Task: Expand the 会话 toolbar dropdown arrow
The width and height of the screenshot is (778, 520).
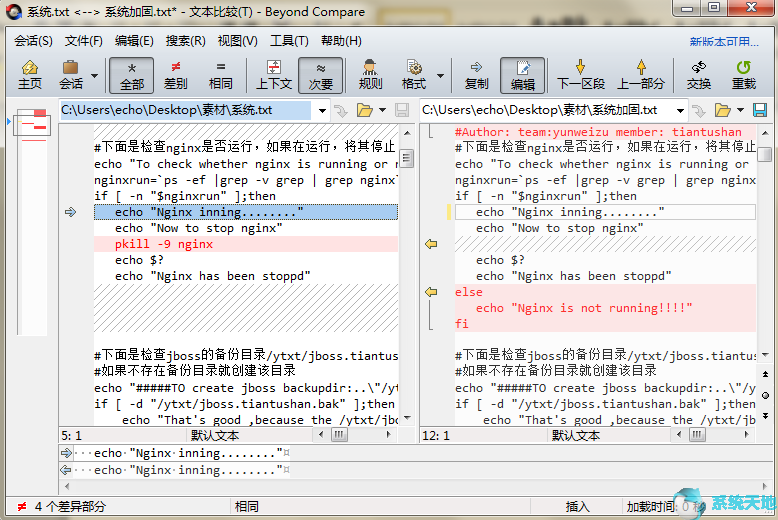Action: coord(94,75)
